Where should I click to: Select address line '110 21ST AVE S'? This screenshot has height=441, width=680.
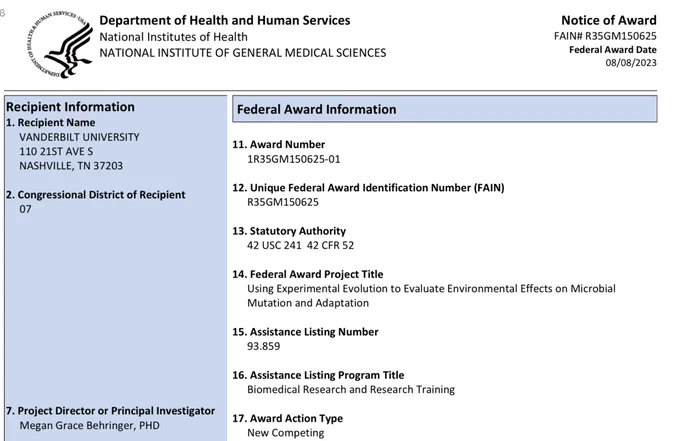pyautogui.click(x=56, y=151)
